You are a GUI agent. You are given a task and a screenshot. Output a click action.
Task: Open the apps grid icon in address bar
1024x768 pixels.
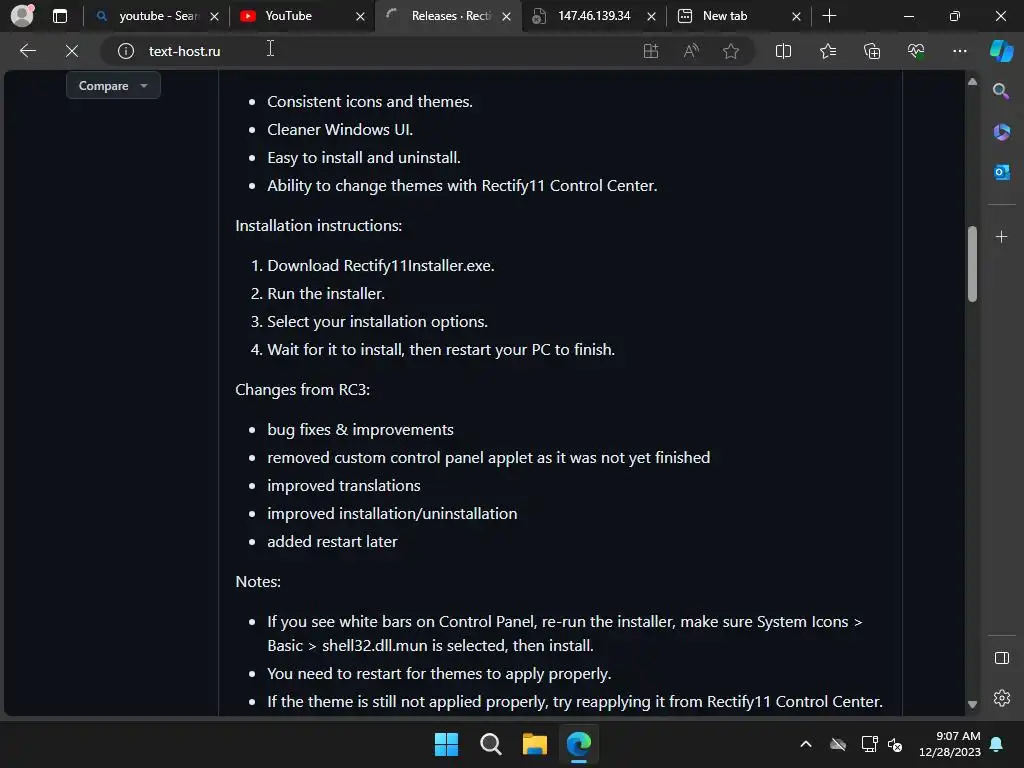[x=650, y=51]
